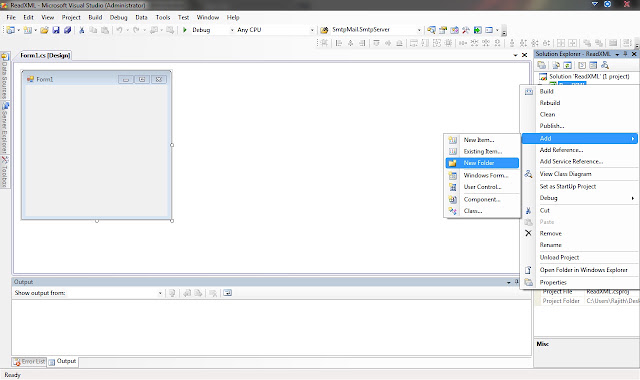Viewport: 640px width, 380px height.
Task: Click the Find in Files icon
Action: point(324,30)
